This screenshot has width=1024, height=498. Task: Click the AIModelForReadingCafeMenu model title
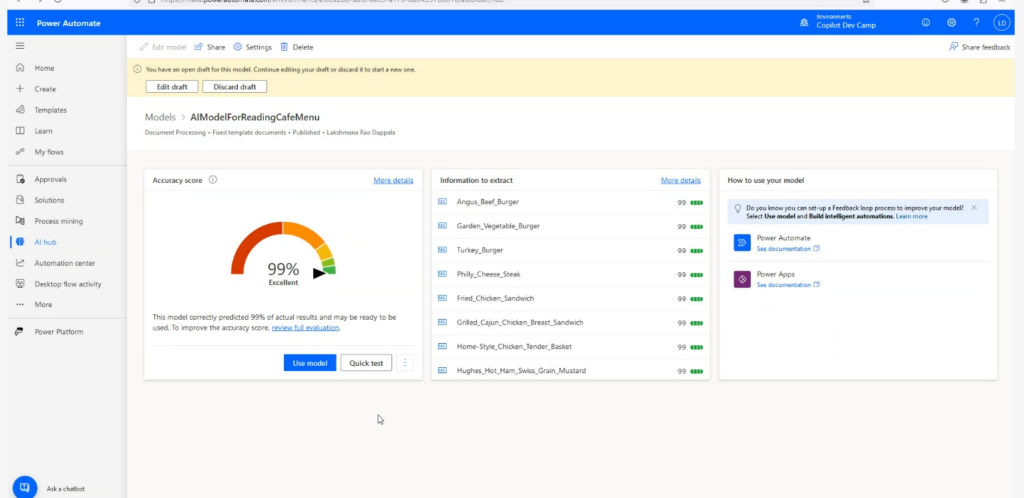point(255,117)
